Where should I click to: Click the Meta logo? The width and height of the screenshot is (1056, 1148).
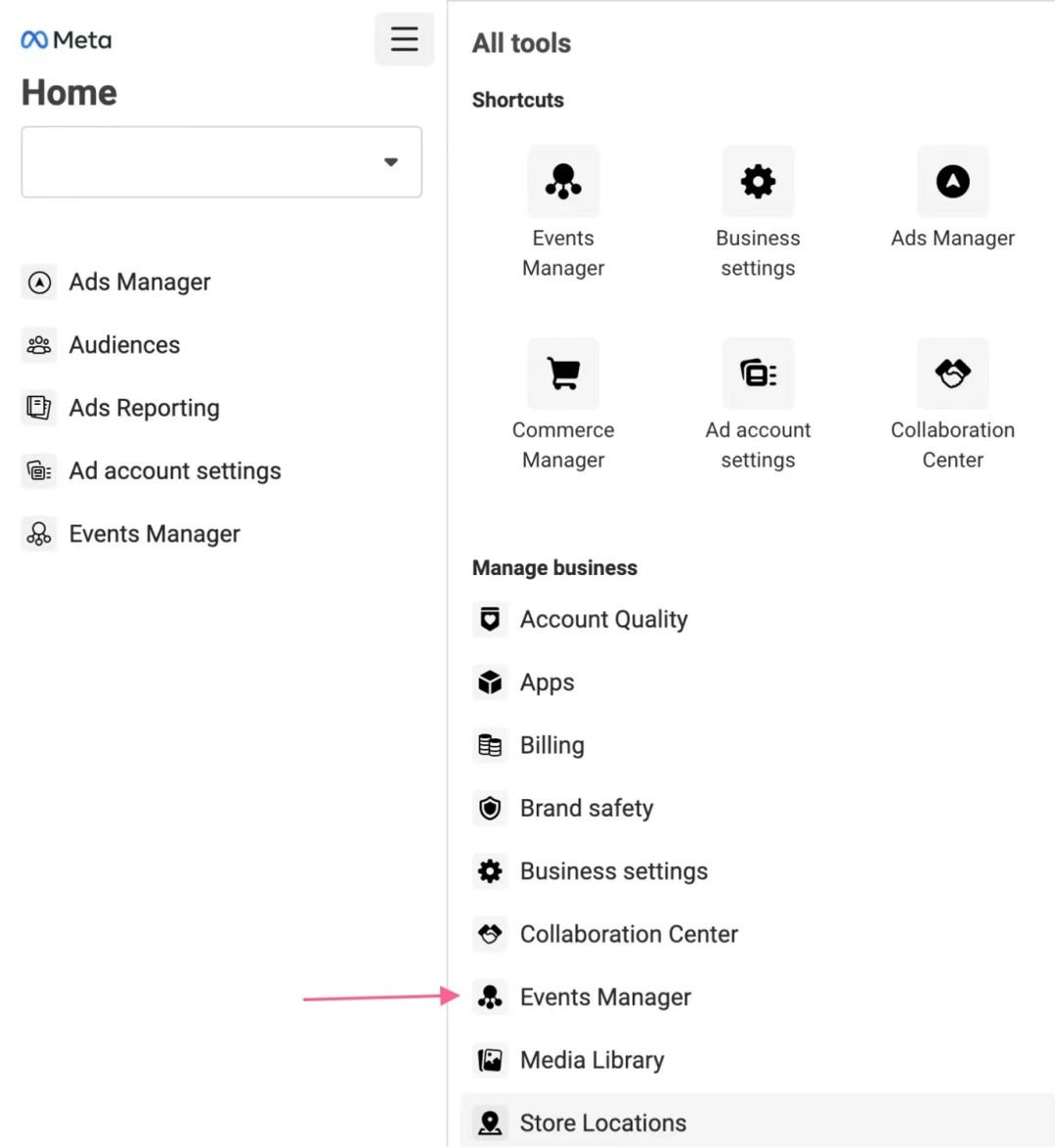coord(66,39)
